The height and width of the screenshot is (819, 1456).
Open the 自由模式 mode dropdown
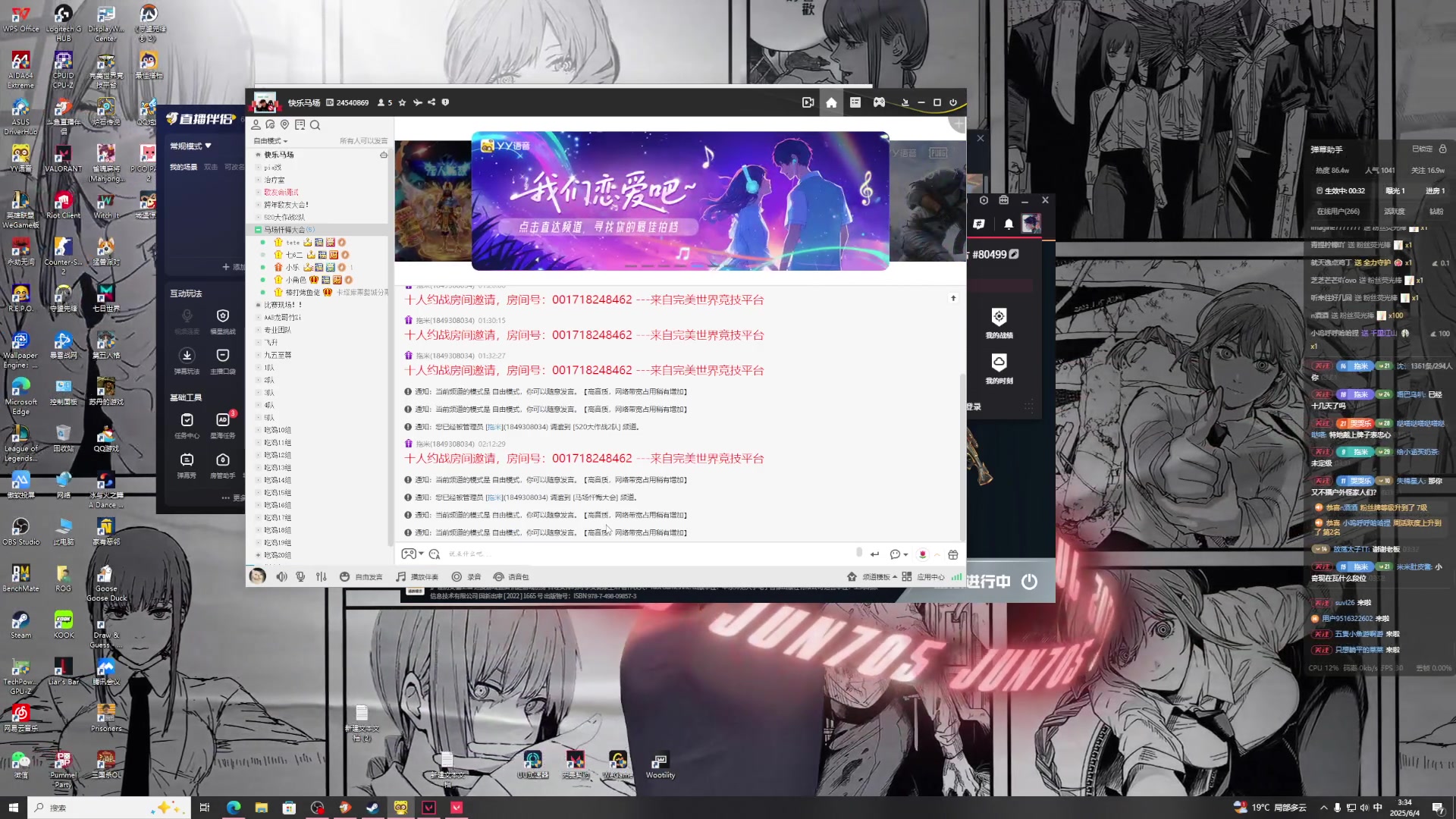point(271,141)
